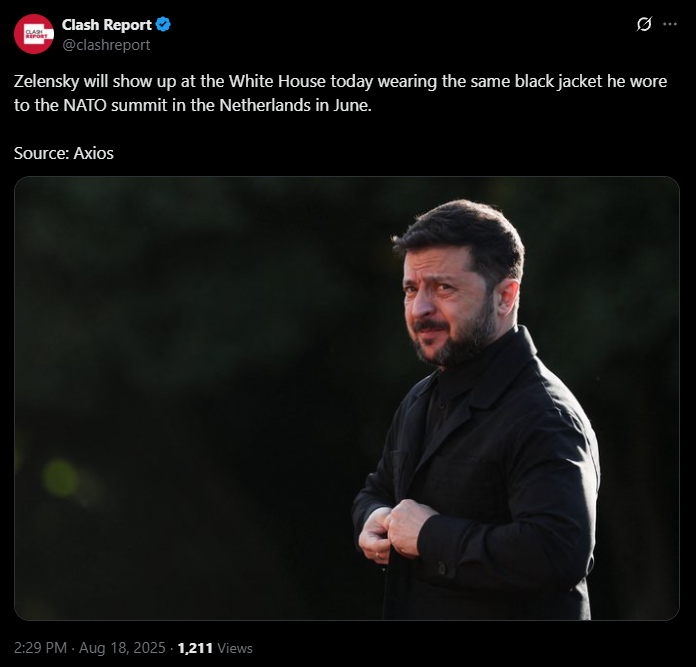
Task: Open the @clashreport handle link
Action: point(106,45)
